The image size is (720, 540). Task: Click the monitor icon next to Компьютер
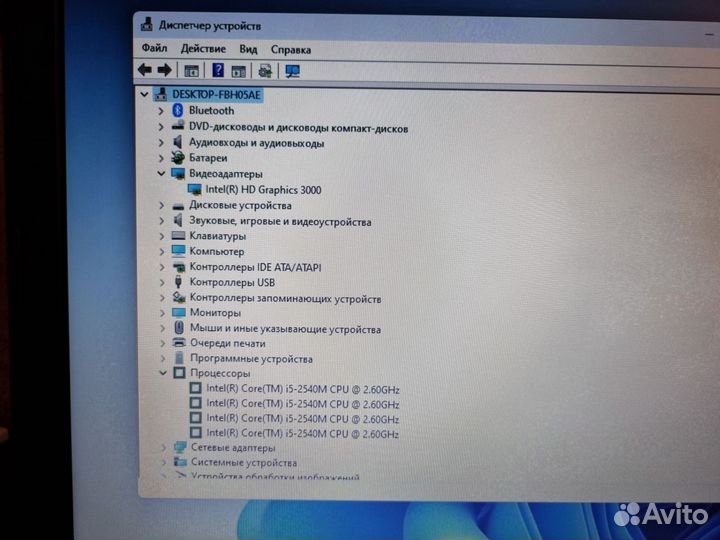click(x=178, y=251)
